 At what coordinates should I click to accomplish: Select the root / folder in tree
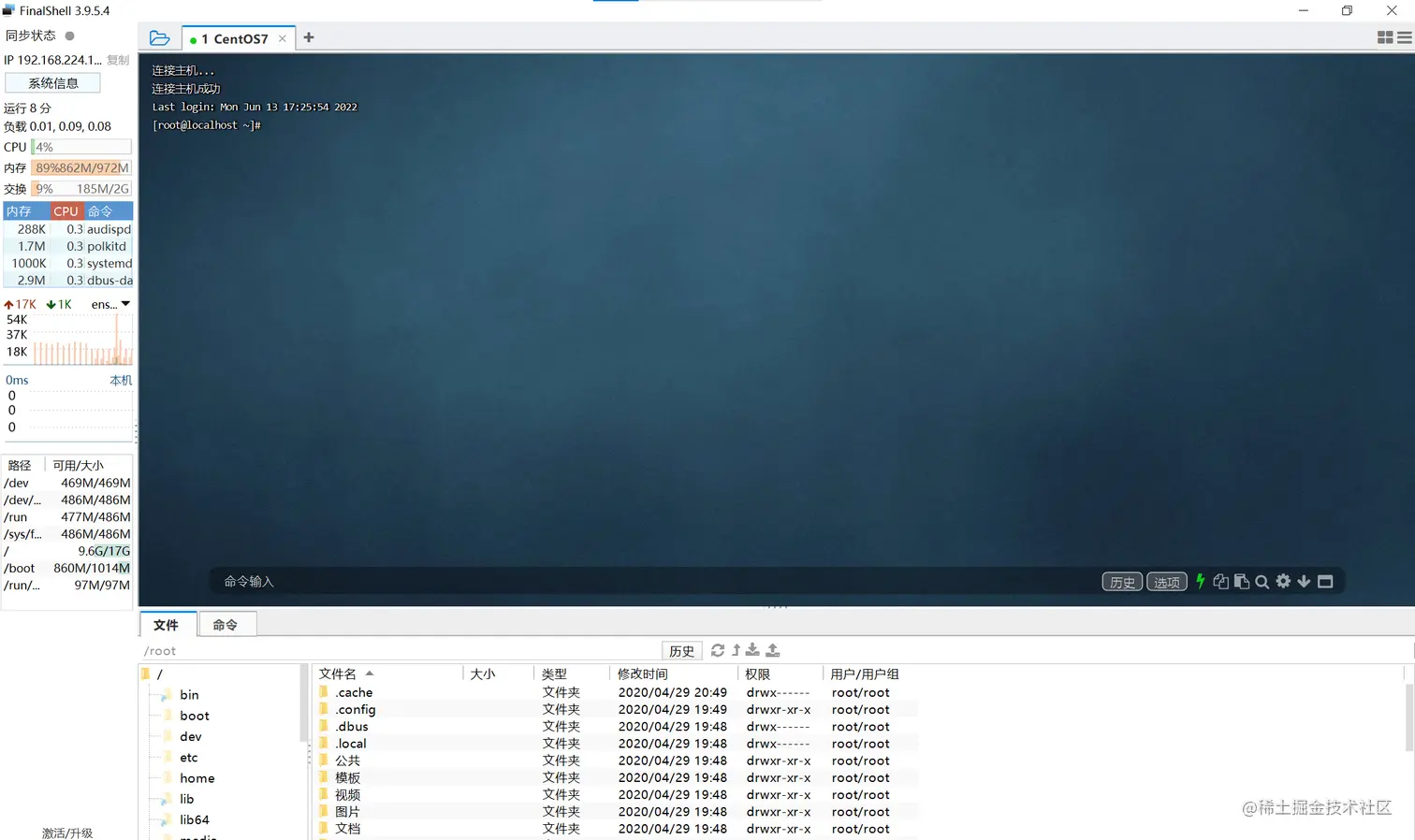click(159, 673)
